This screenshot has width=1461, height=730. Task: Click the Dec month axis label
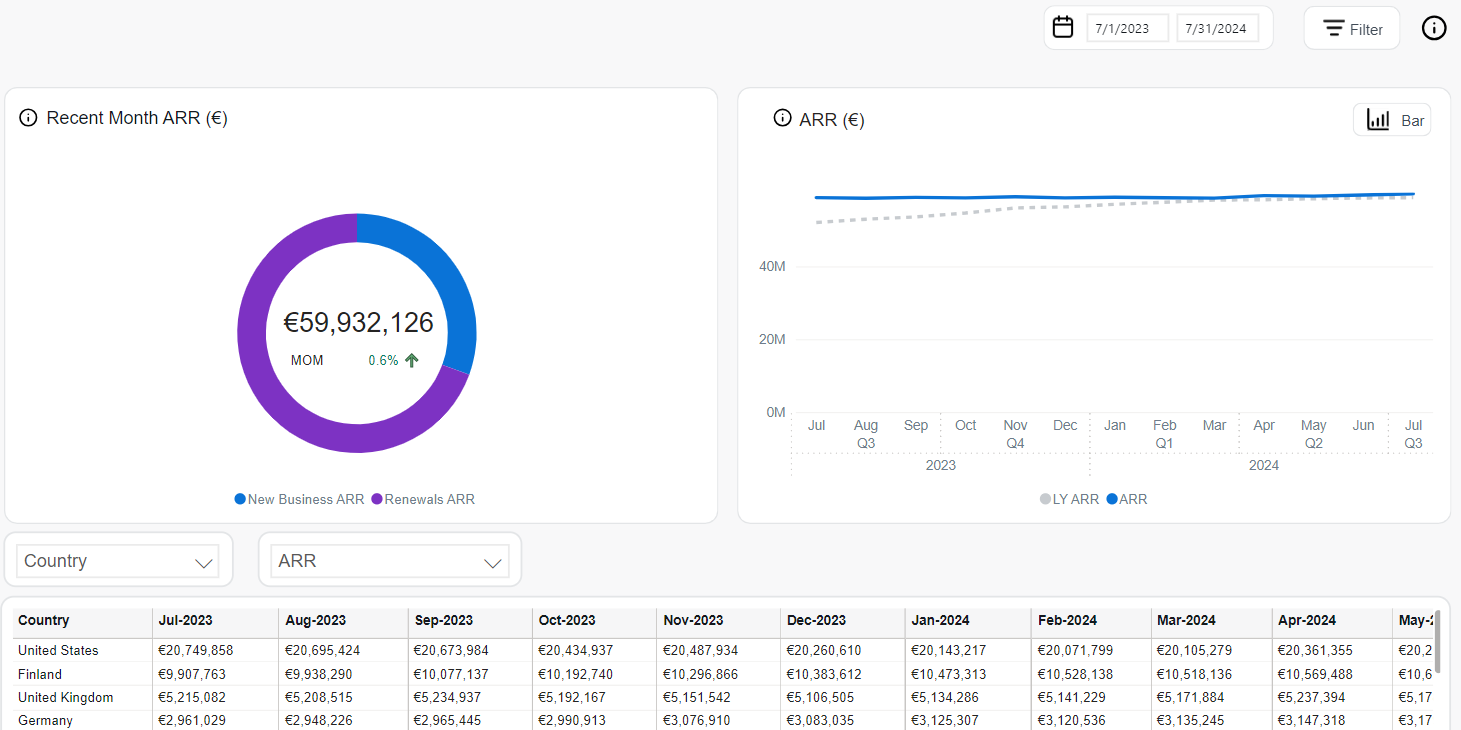pyautogui.click(x=1065, y=425)
